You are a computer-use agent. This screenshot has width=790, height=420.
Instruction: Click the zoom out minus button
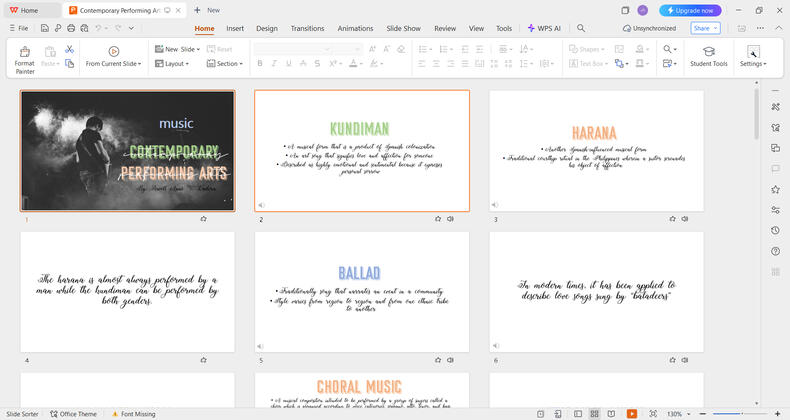coord(703,413)
